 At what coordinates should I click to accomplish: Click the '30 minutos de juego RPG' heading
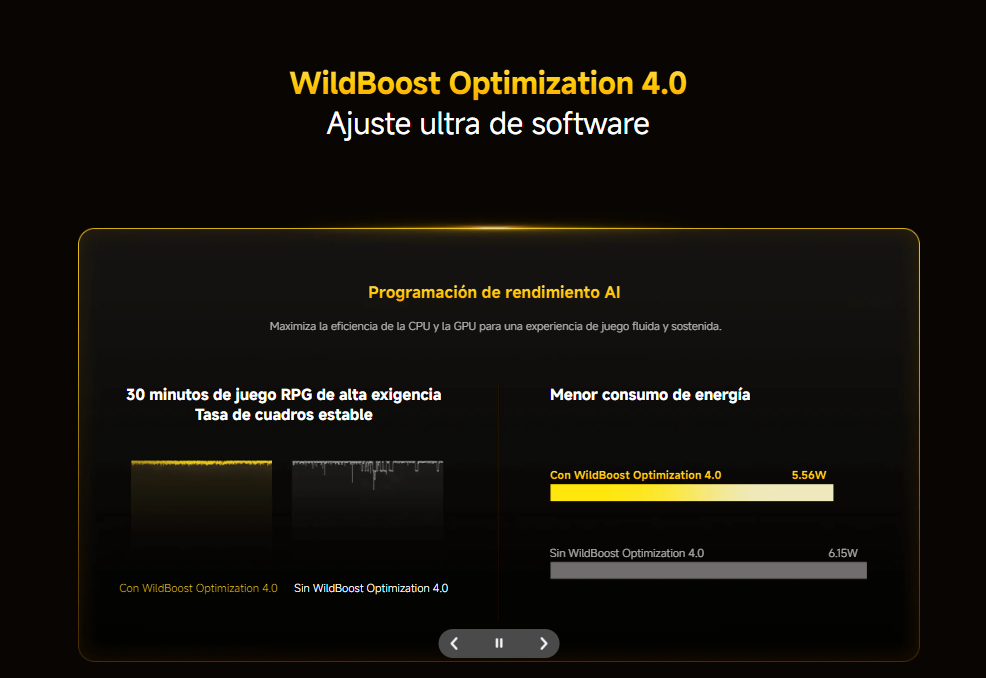pos(284,394)
